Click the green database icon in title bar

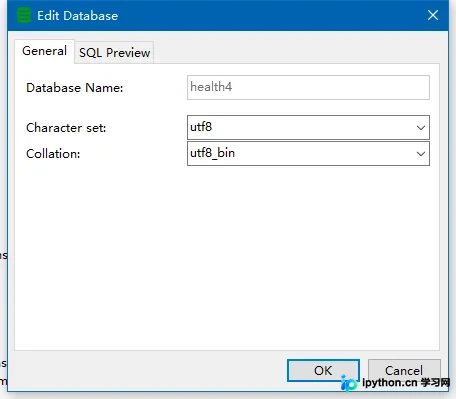[24, 16]
